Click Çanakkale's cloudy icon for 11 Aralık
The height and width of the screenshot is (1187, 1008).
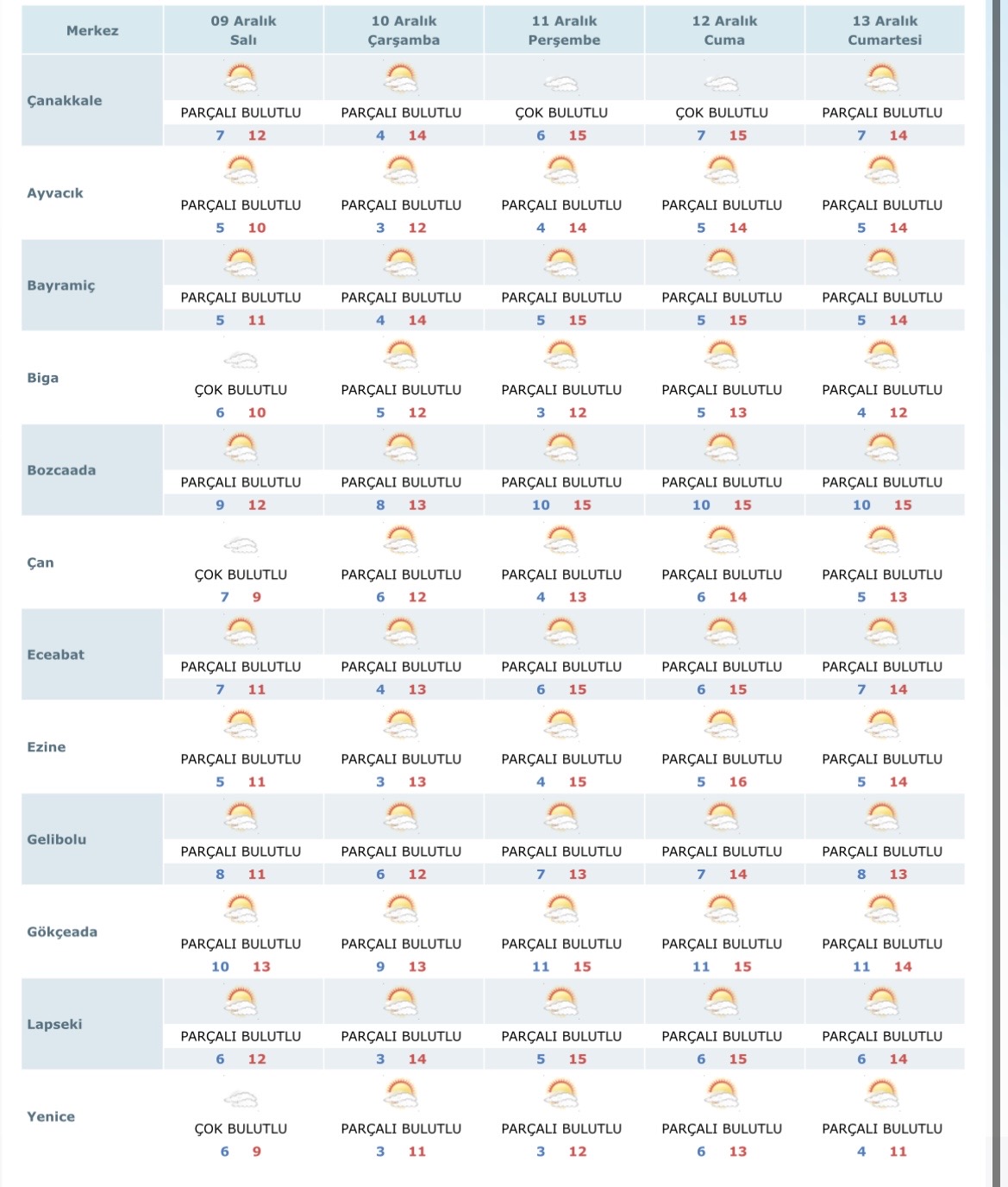coord(561,84)
